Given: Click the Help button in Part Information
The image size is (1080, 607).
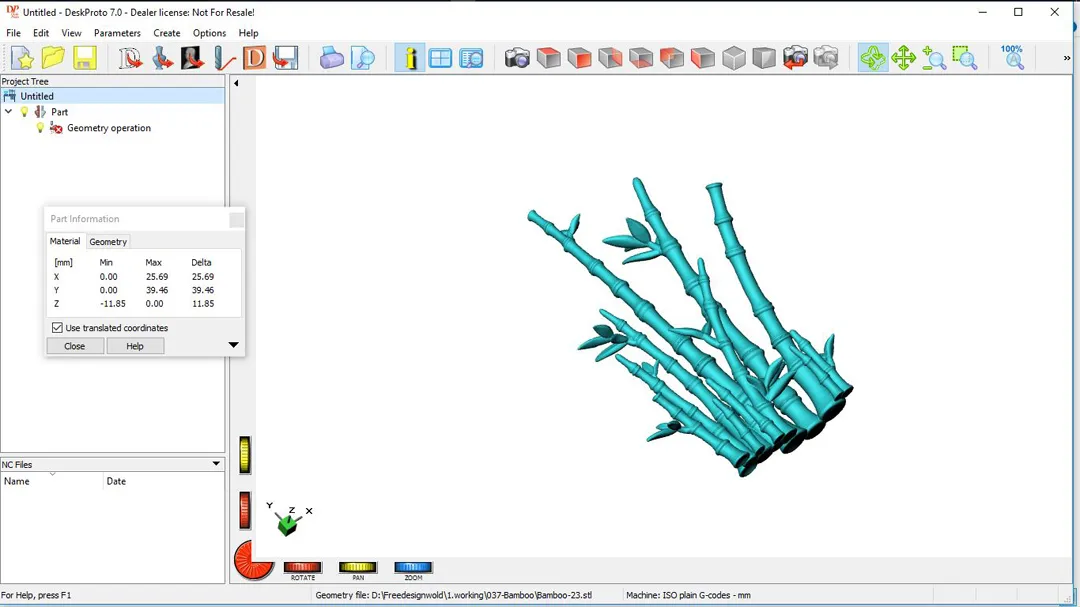Looking at the screenshot, I should coord(135,346).
